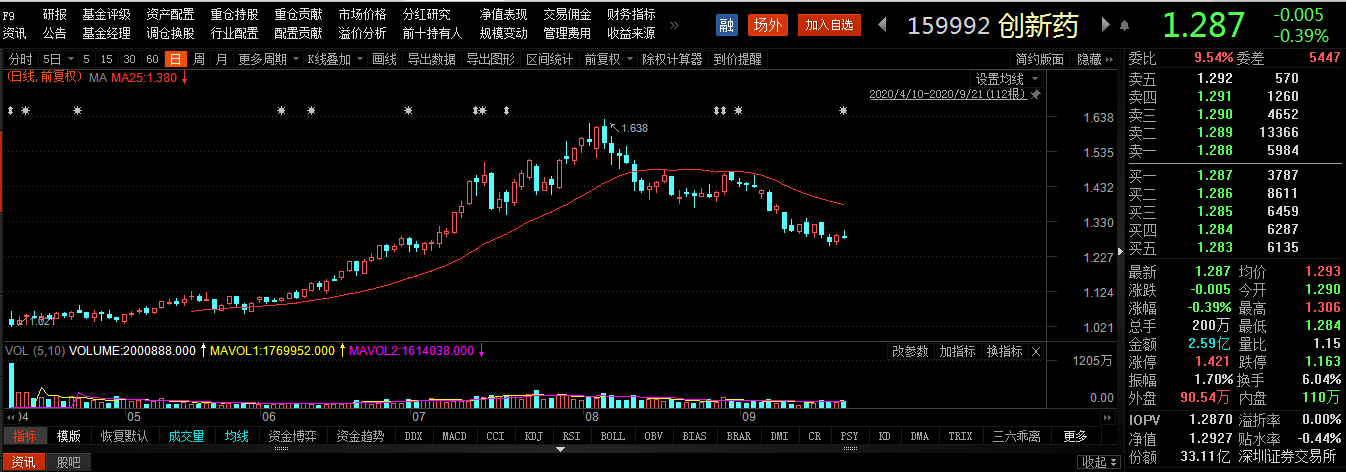The width and height of the screenshot is (1346, 472).
Task: Switch to the BOLL indicator tab
Action: pos(612,436)
